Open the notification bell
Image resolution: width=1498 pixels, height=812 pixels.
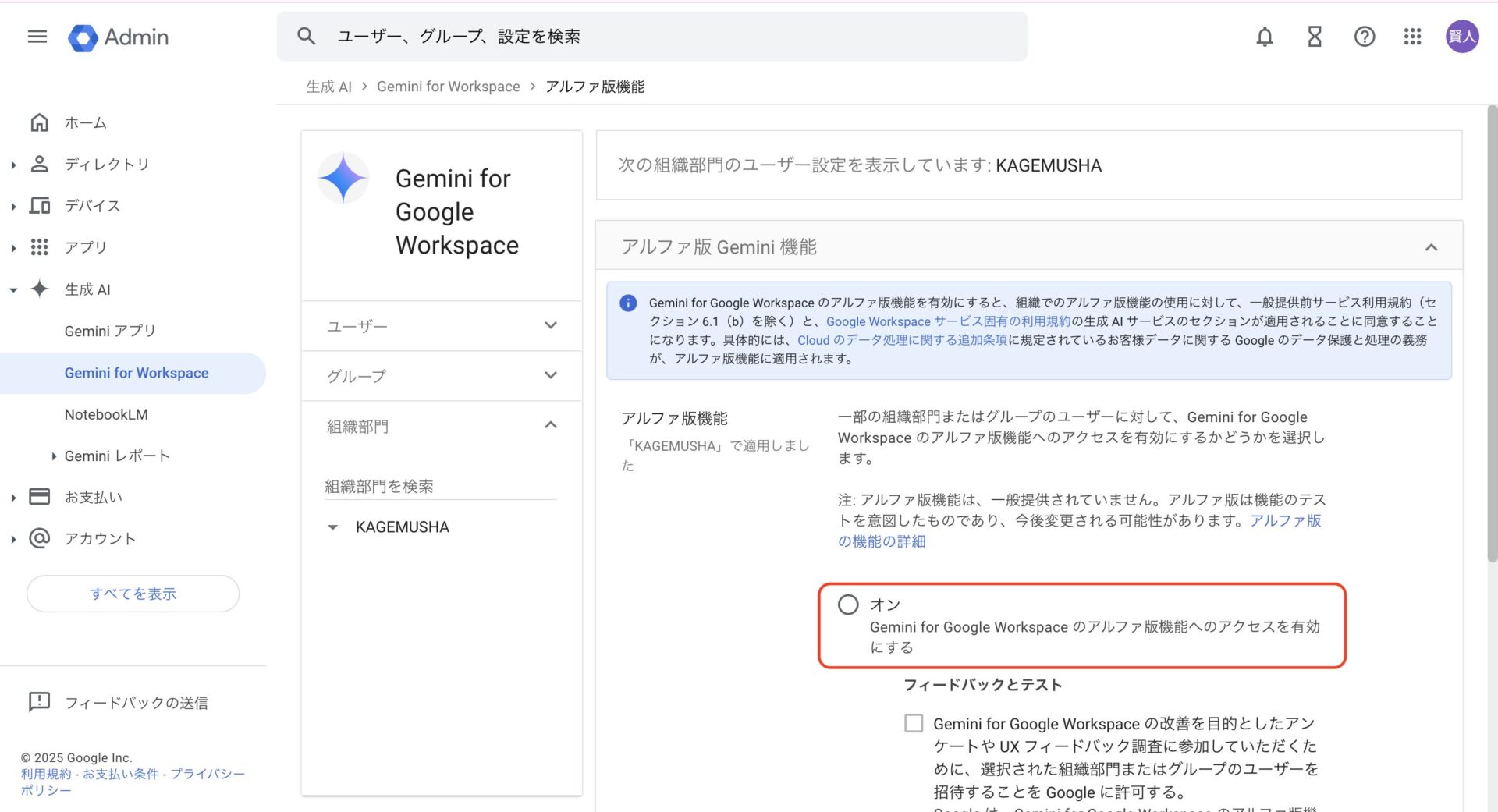click(x=1265, y=37)
